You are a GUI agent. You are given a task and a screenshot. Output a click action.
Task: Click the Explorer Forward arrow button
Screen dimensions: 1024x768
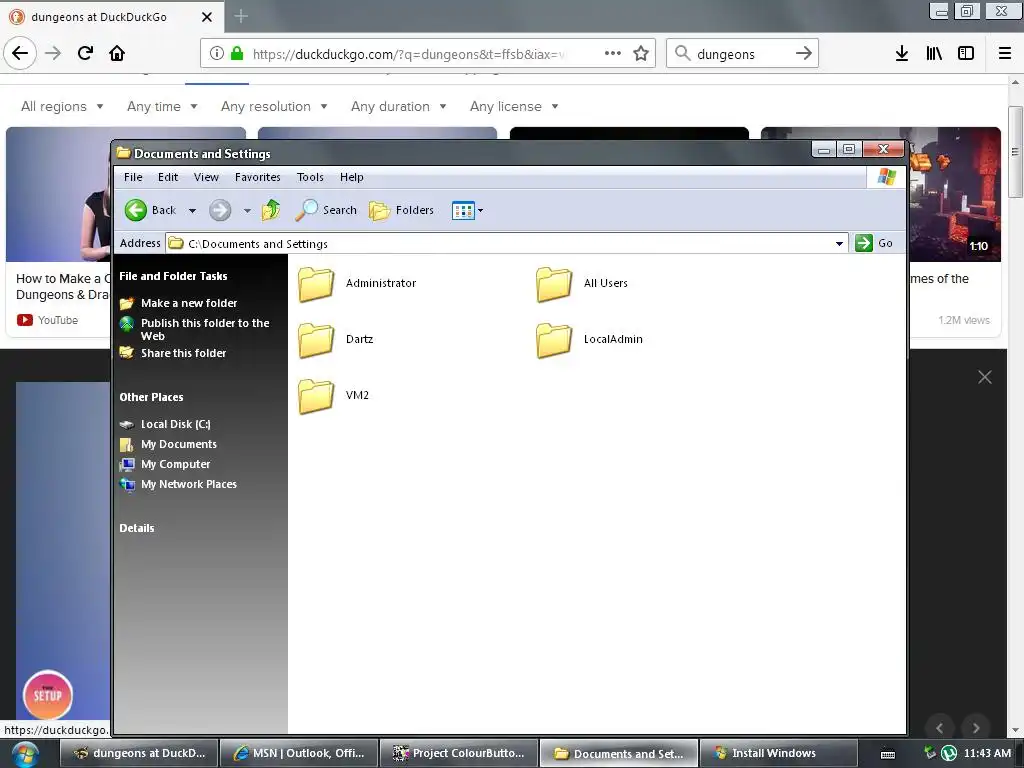pos(220,210)
